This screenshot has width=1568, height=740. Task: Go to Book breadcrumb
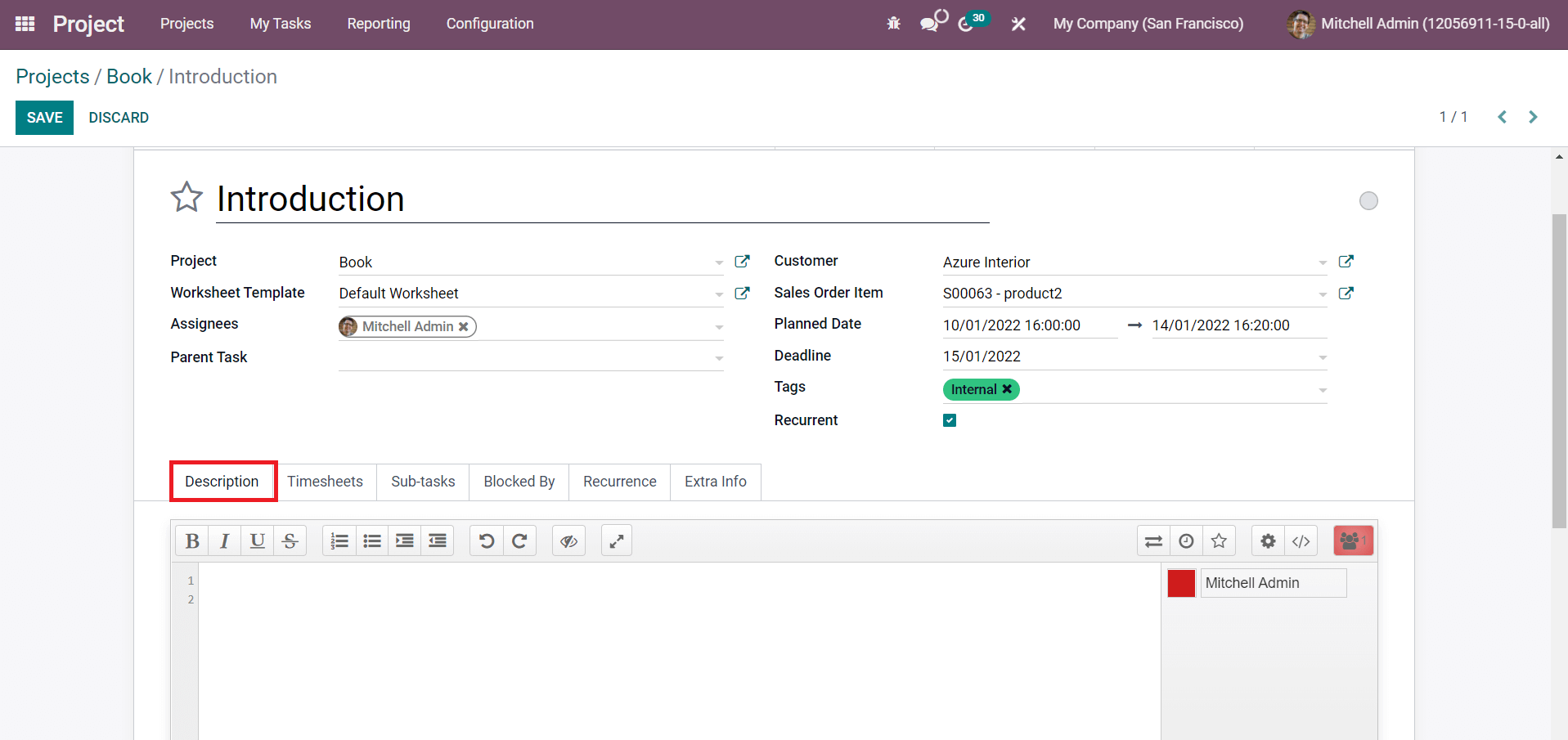coord(129,76)
